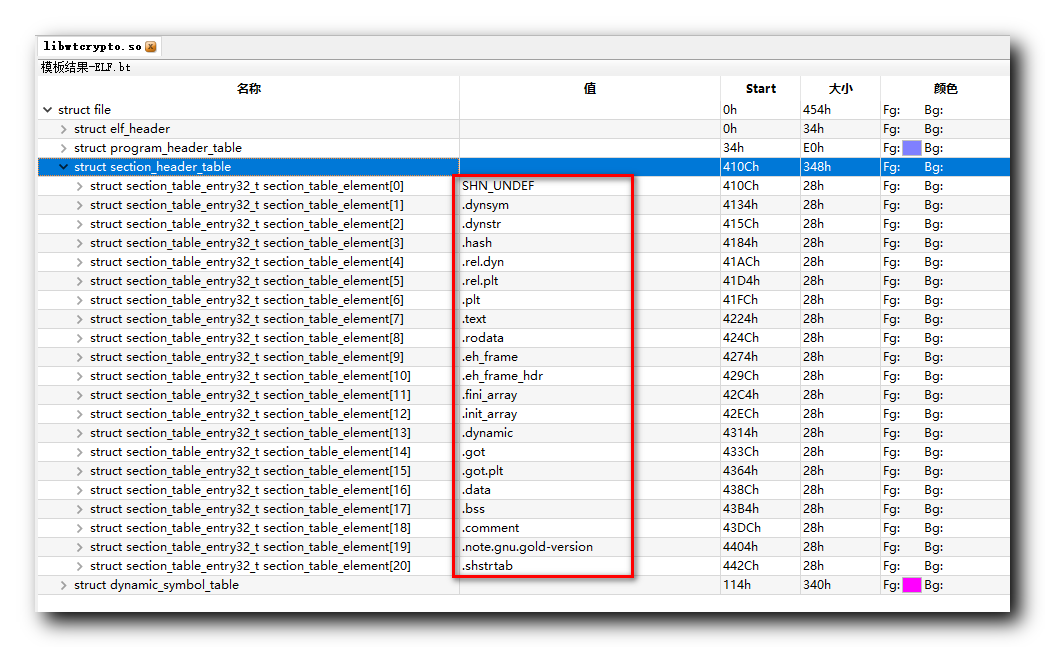Select section_table_element[8] row name
Image resolution: width=1045 pixels, height=647 pixels.
247,338
